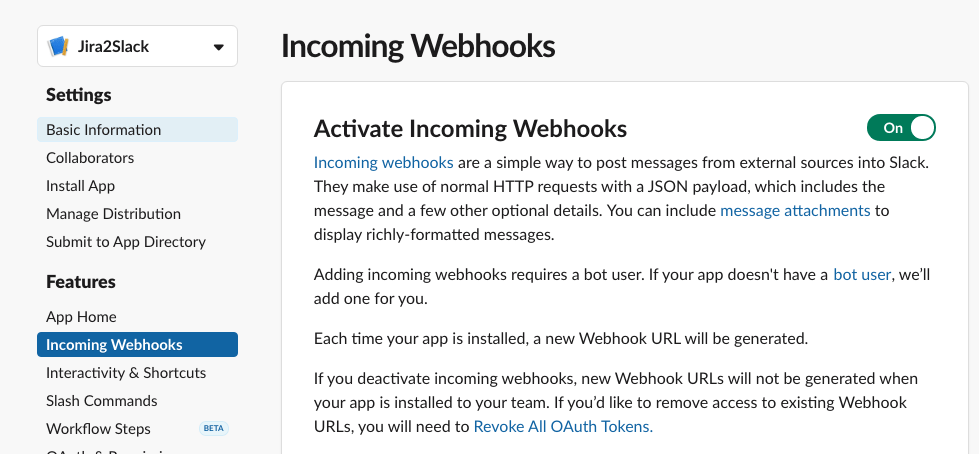The width and height of the screenshot is (979, 454).
Task: Click the Revoke All OAuth Tokens link
Action: click(x=563, y=426)
